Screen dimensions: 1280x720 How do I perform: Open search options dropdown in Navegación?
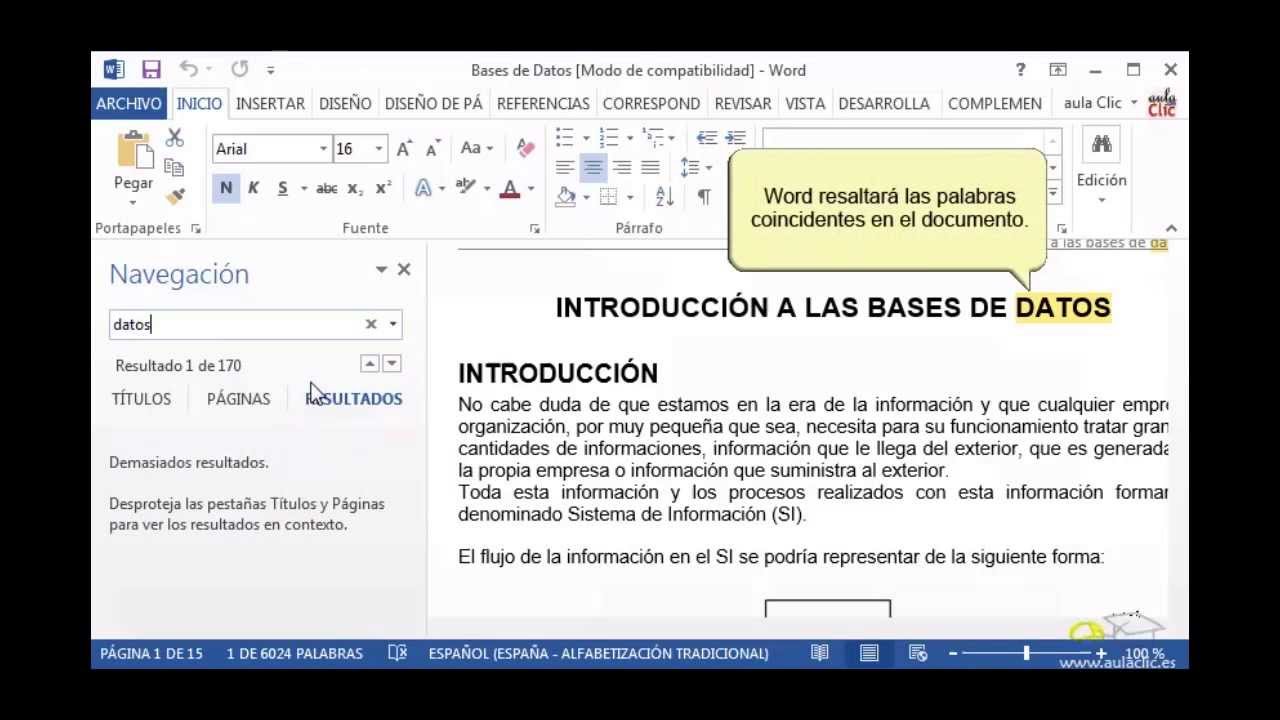(x=393, y=324)
